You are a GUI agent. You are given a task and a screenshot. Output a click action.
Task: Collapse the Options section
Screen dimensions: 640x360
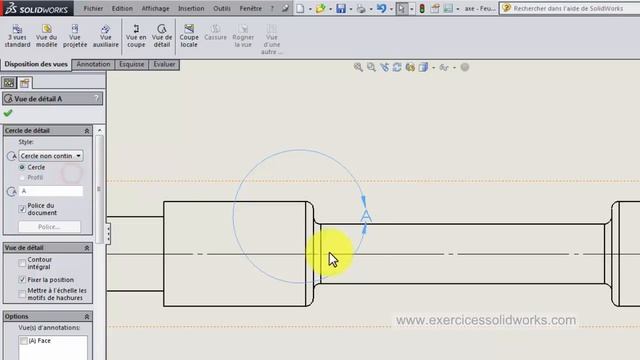87,316
